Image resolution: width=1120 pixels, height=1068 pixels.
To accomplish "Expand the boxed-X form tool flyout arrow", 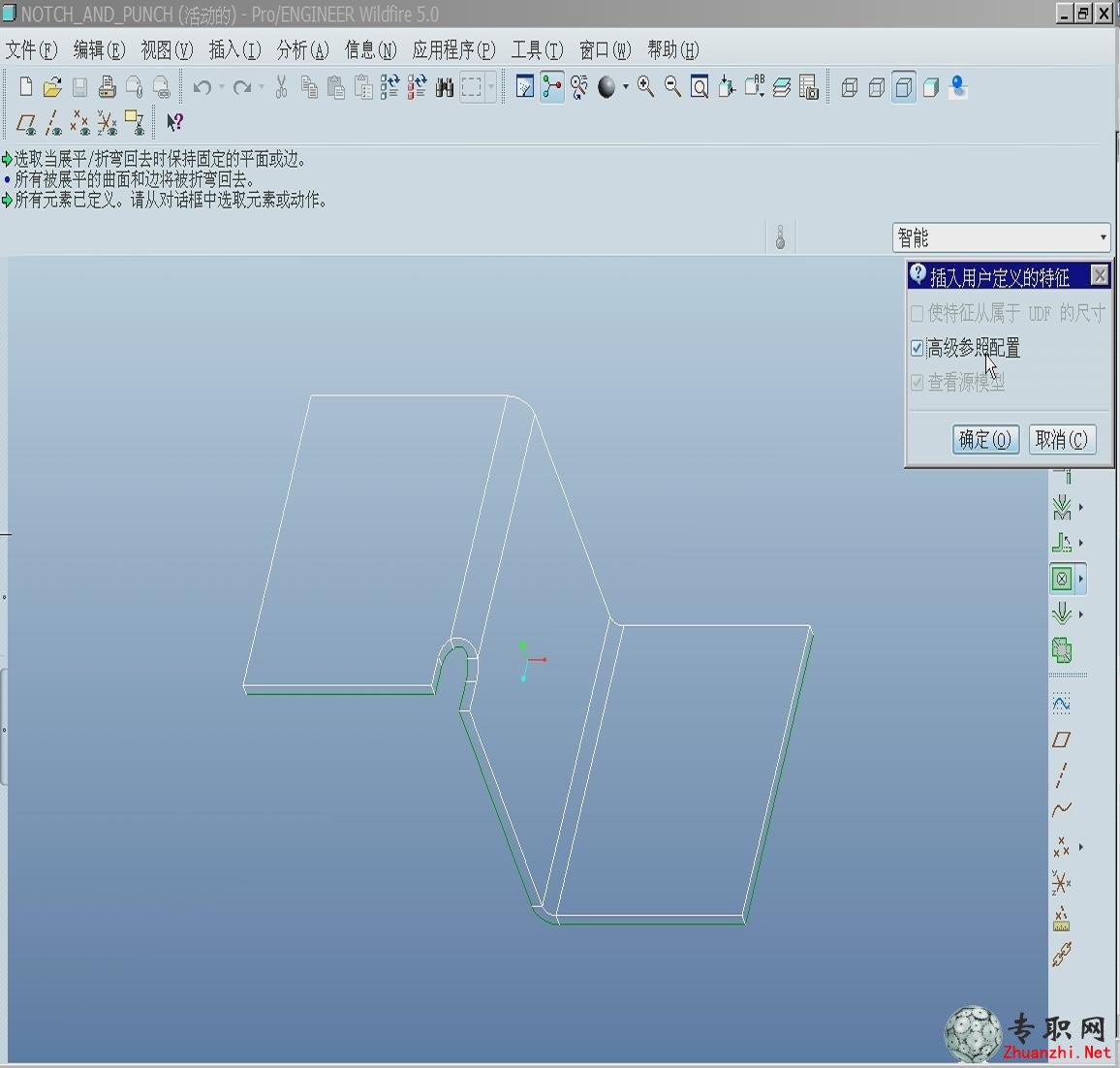I will [1080, 579].
